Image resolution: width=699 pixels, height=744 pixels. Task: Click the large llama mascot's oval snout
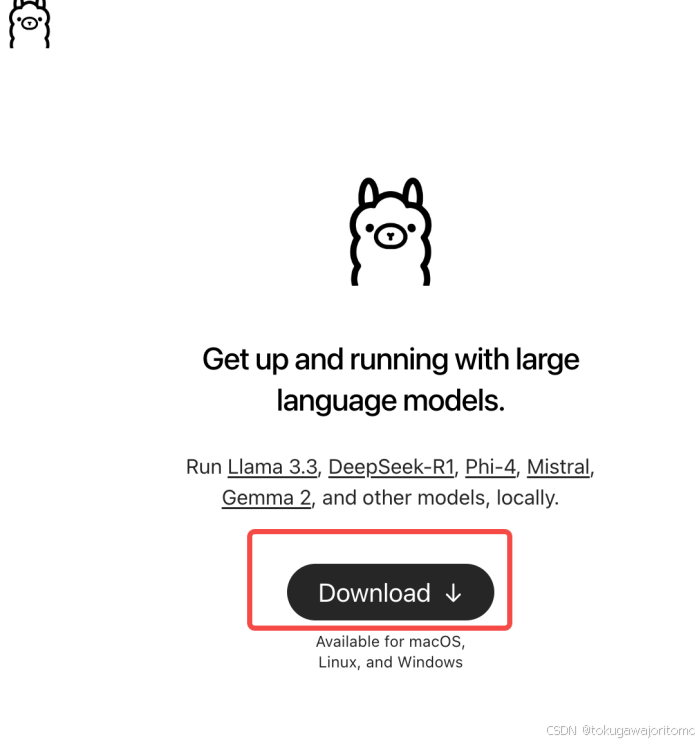[390, 236]
